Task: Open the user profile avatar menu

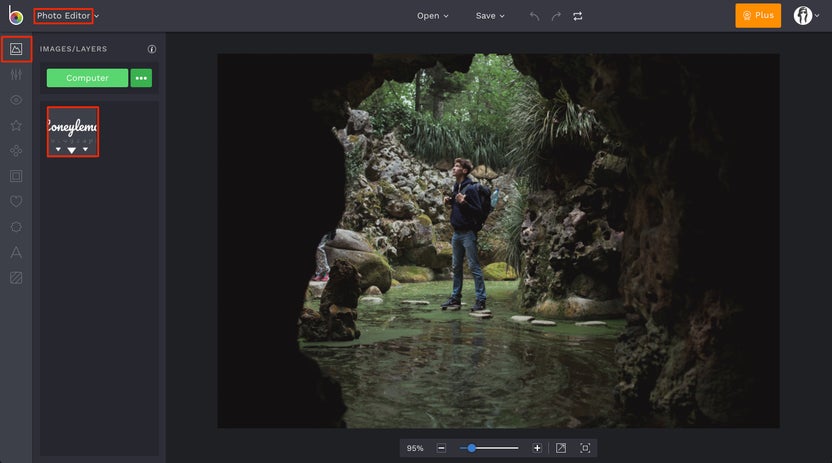Action: click(x=805, y=16)
